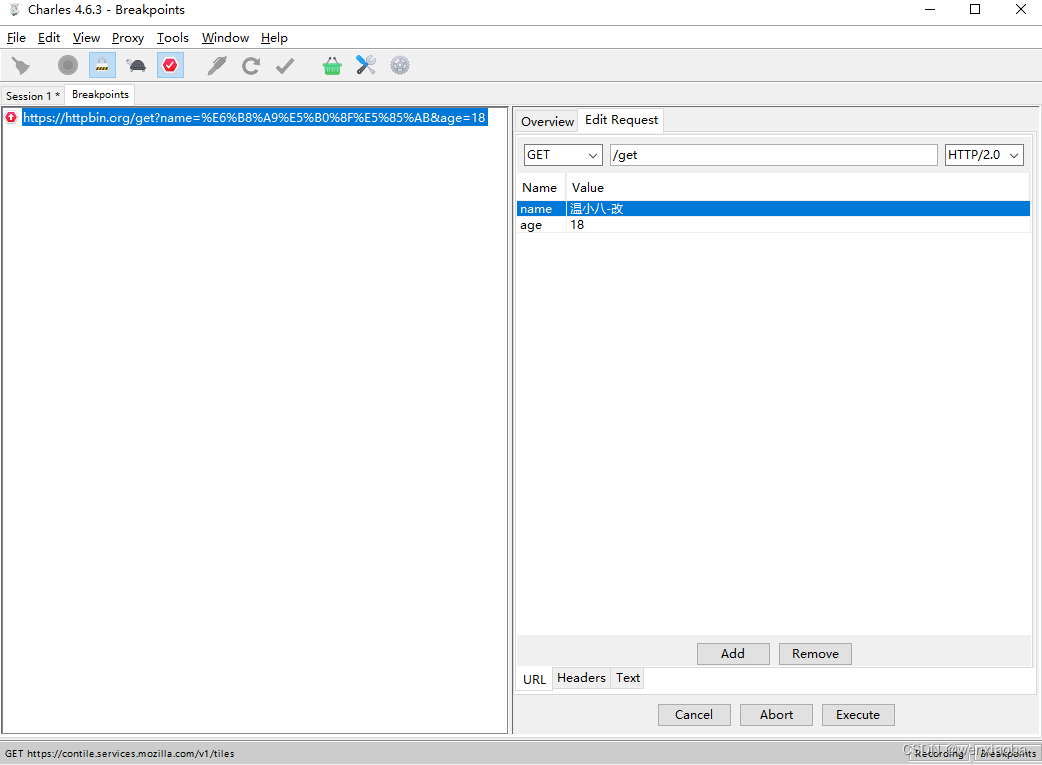Click the Name column header
Image resolution: width=1042 pixels, height=765 pixels.
pos(540,187)
